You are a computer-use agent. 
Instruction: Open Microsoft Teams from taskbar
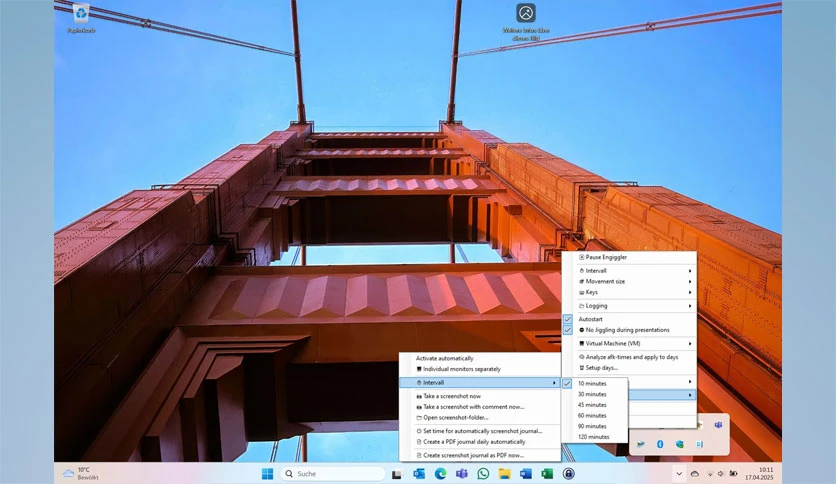pyautogui.click(x=462, y=473)
